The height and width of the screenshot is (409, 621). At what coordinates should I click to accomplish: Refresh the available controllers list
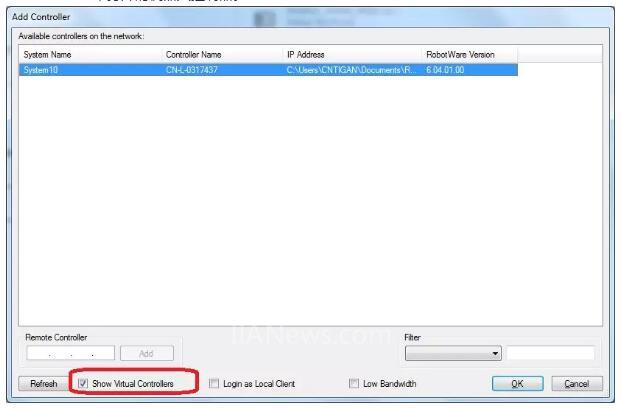pos(44,384)
